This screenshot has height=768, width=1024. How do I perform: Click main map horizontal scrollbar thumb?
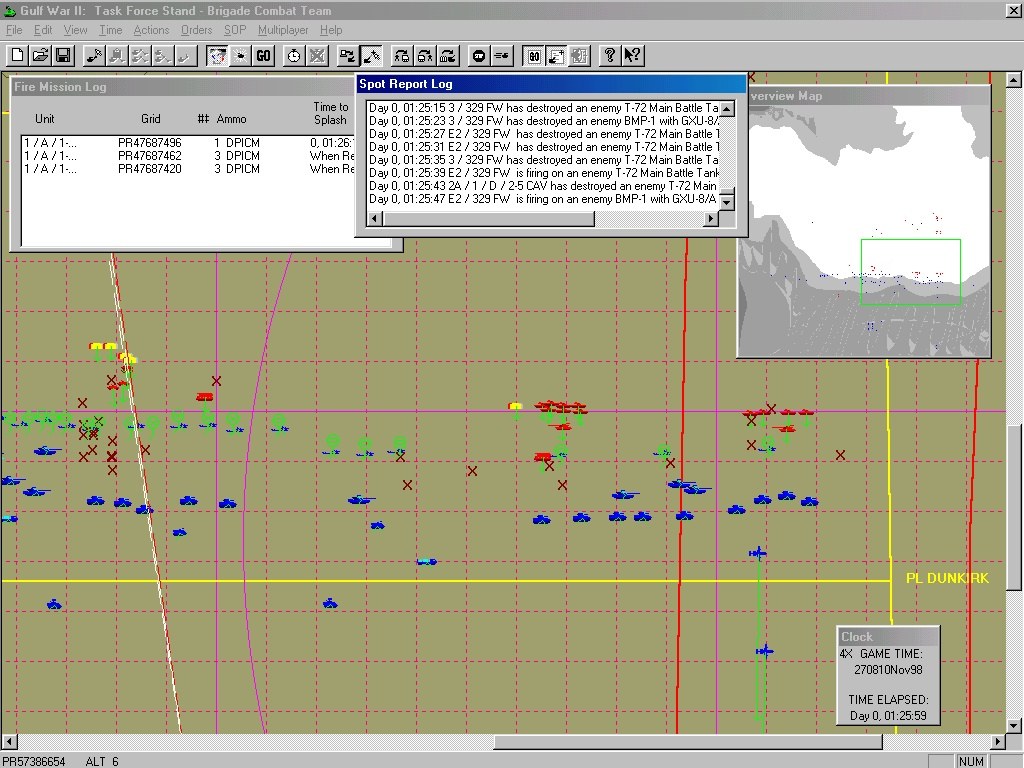click(688, 742)
